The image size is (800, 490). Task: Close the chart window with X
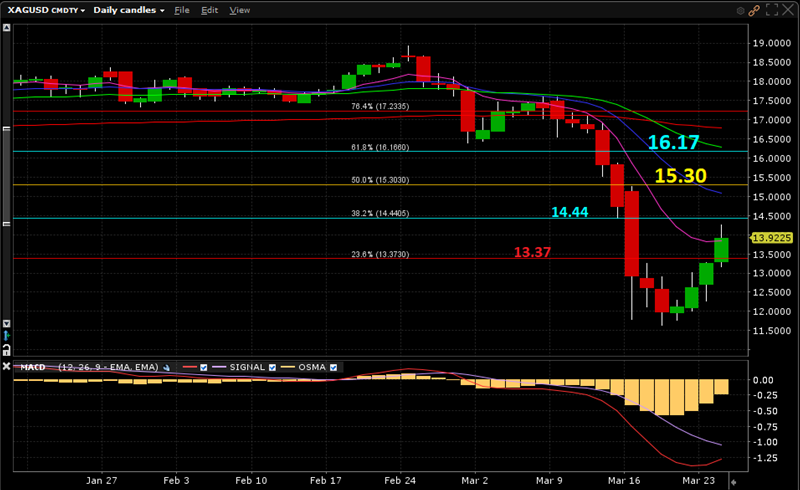[x=788, y=10]
